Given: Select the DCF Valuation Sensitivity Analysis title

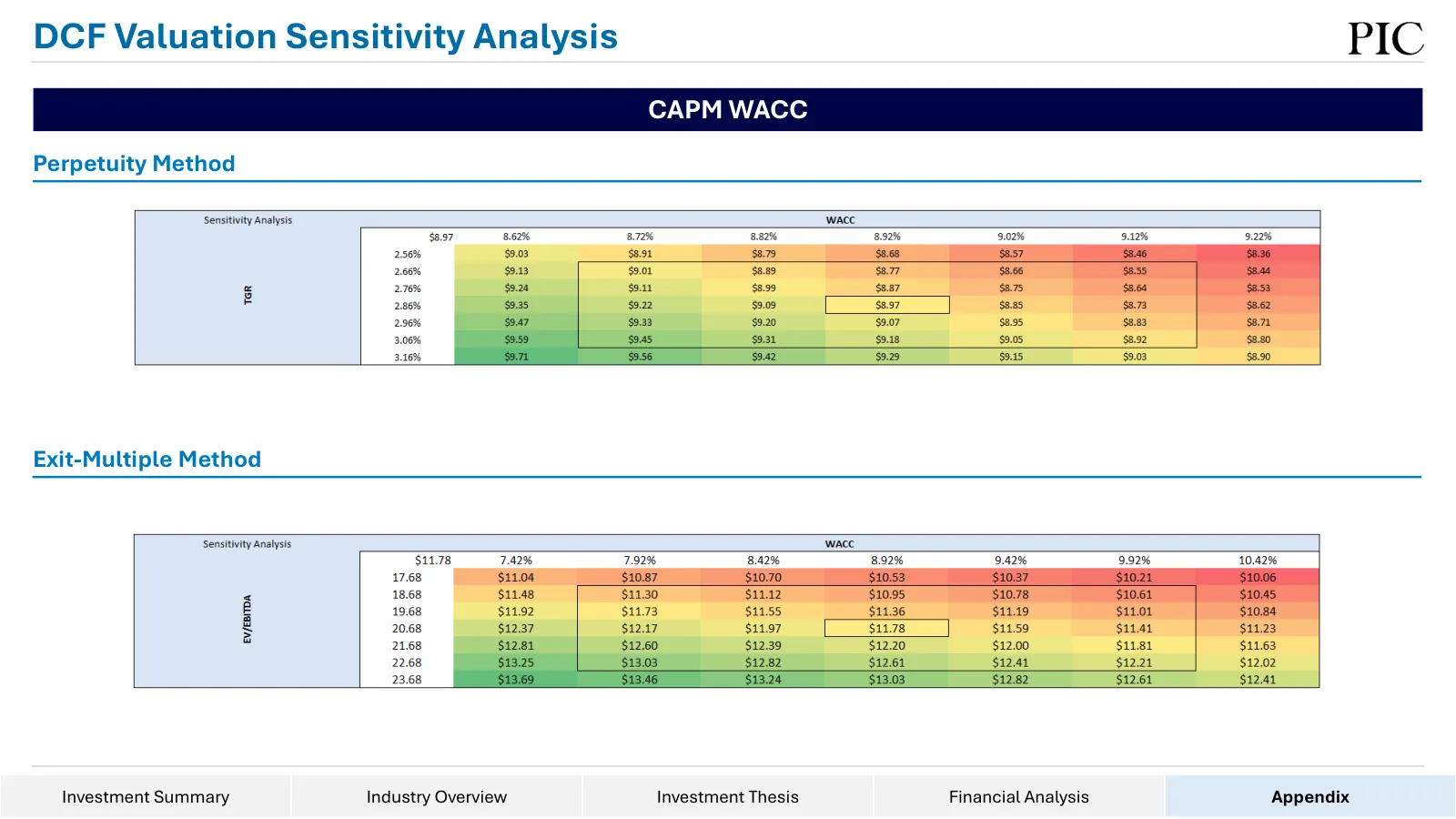Looking at the screenshot, I should (326, 36).
